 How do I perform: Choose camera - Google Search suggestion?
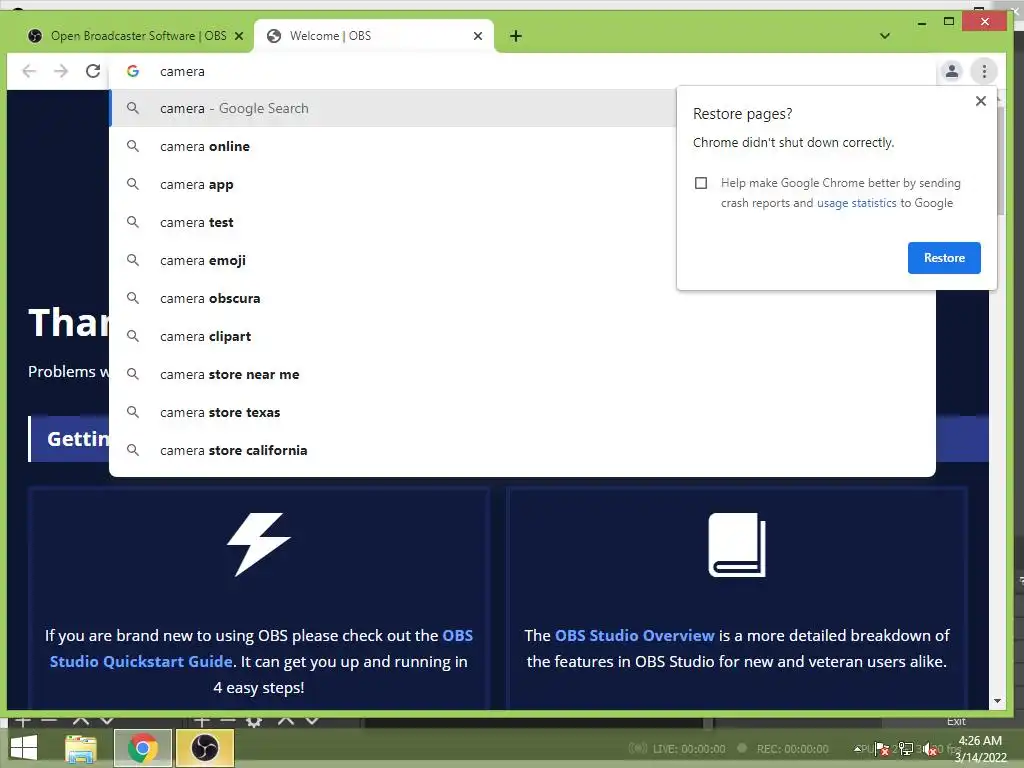tap(393, 108)
